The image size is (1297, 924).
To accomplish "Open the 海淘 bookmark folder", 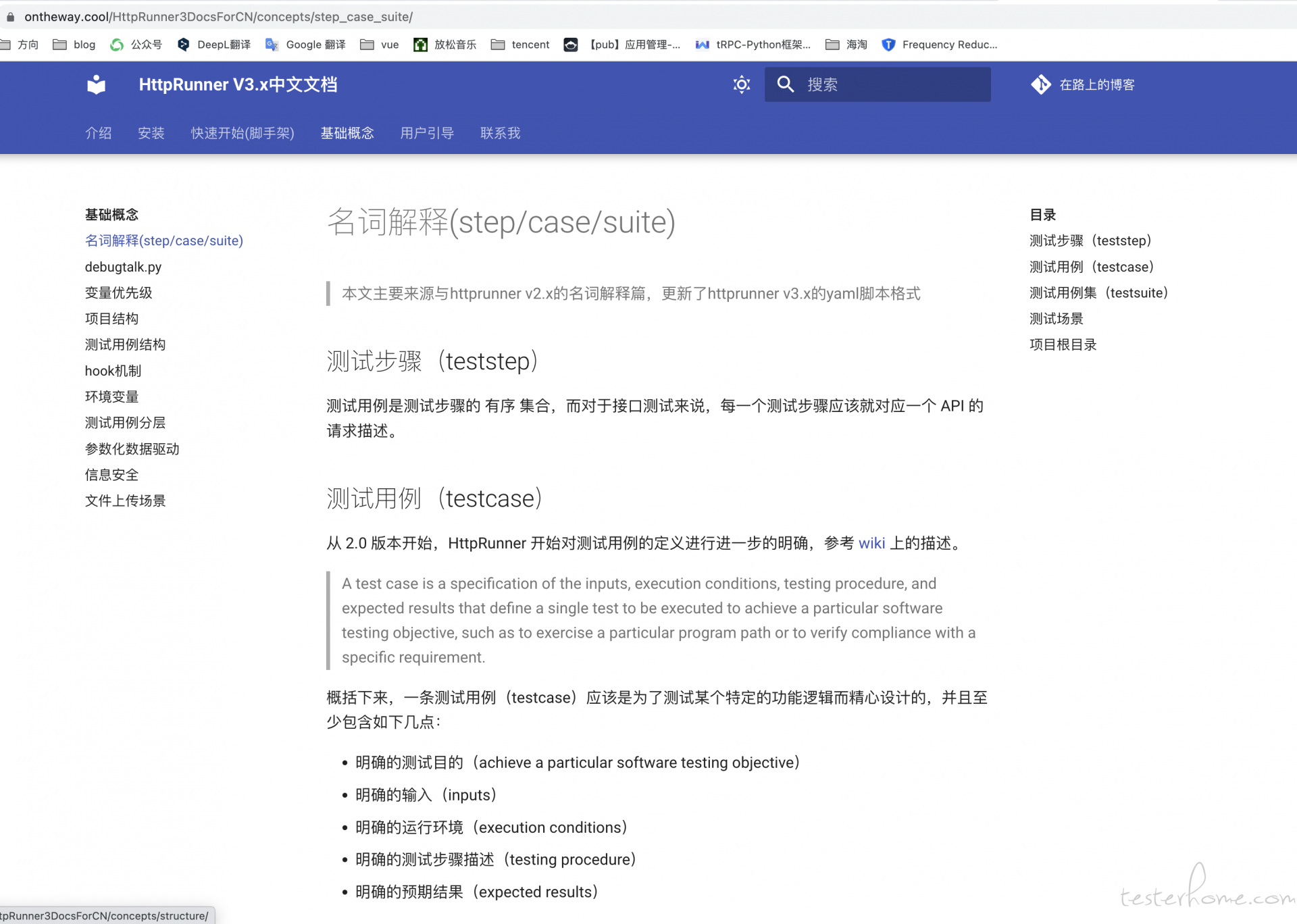I will [x=846, y=45].
